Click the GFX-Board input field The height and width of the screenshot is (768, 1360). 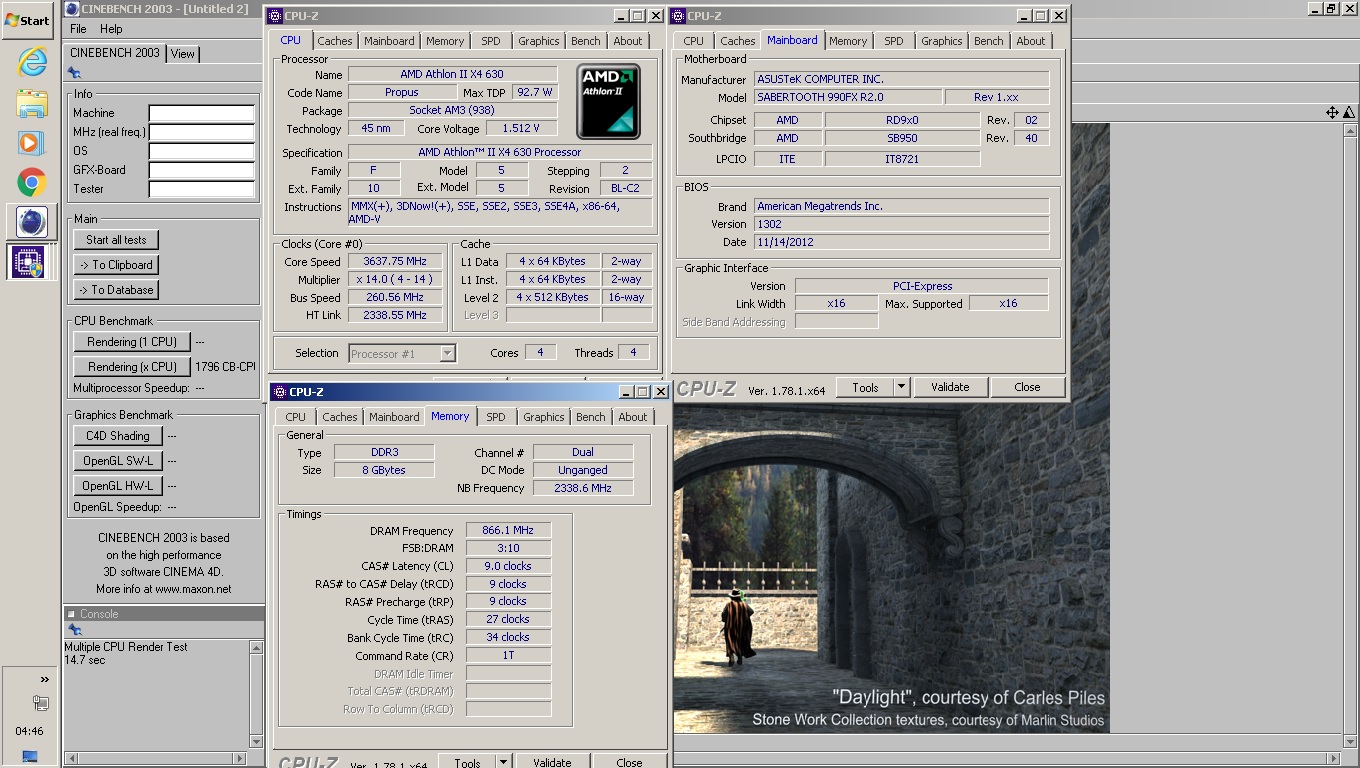[x=201, y=170]
